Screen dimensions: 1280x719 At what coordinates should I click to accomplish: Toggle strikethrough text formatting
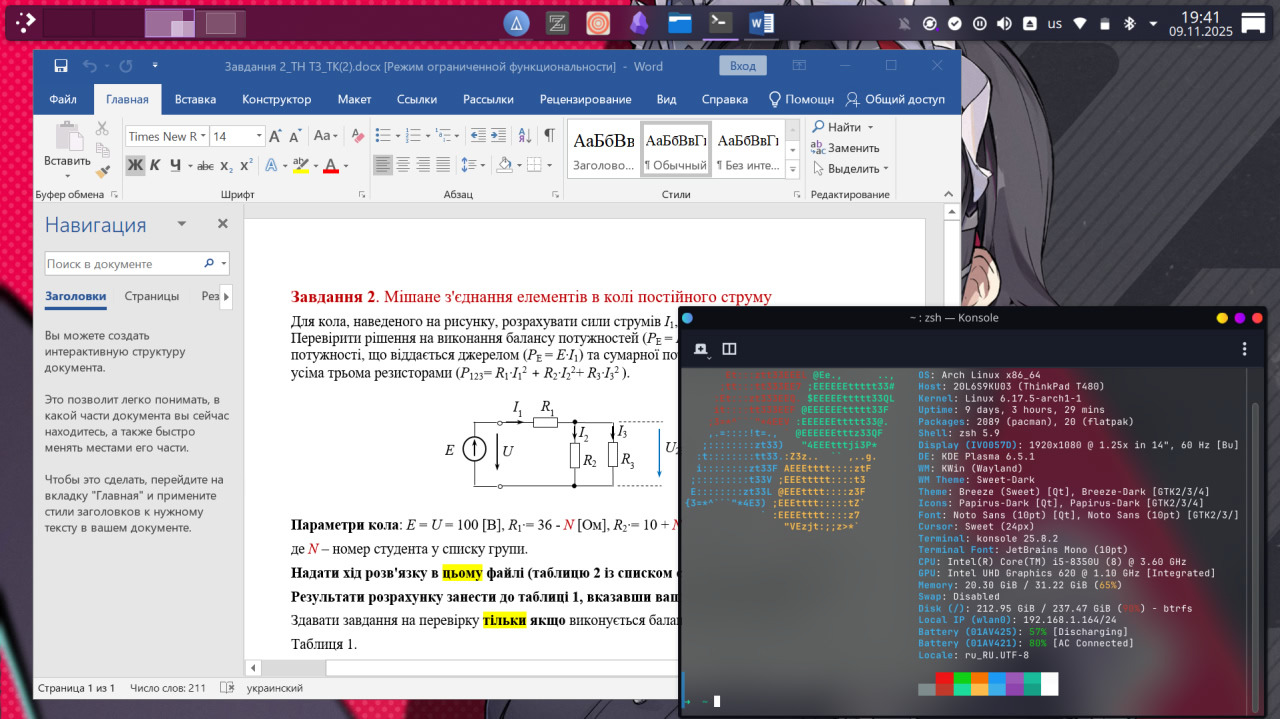pyautogui.click(x=205, y=165)
